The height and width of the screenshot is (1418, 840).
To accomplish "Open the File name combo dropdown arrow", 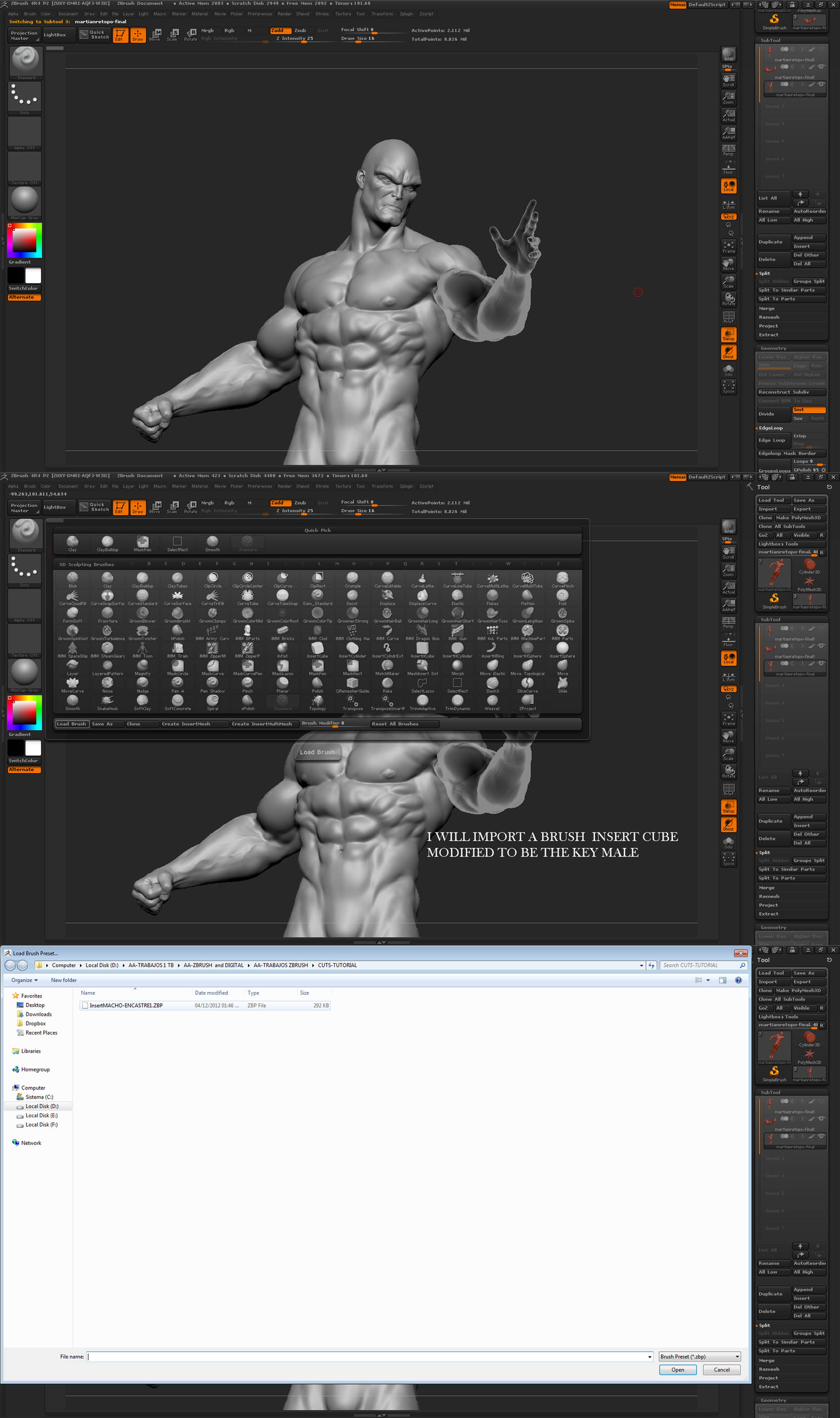I will (x=649, y=1357).
